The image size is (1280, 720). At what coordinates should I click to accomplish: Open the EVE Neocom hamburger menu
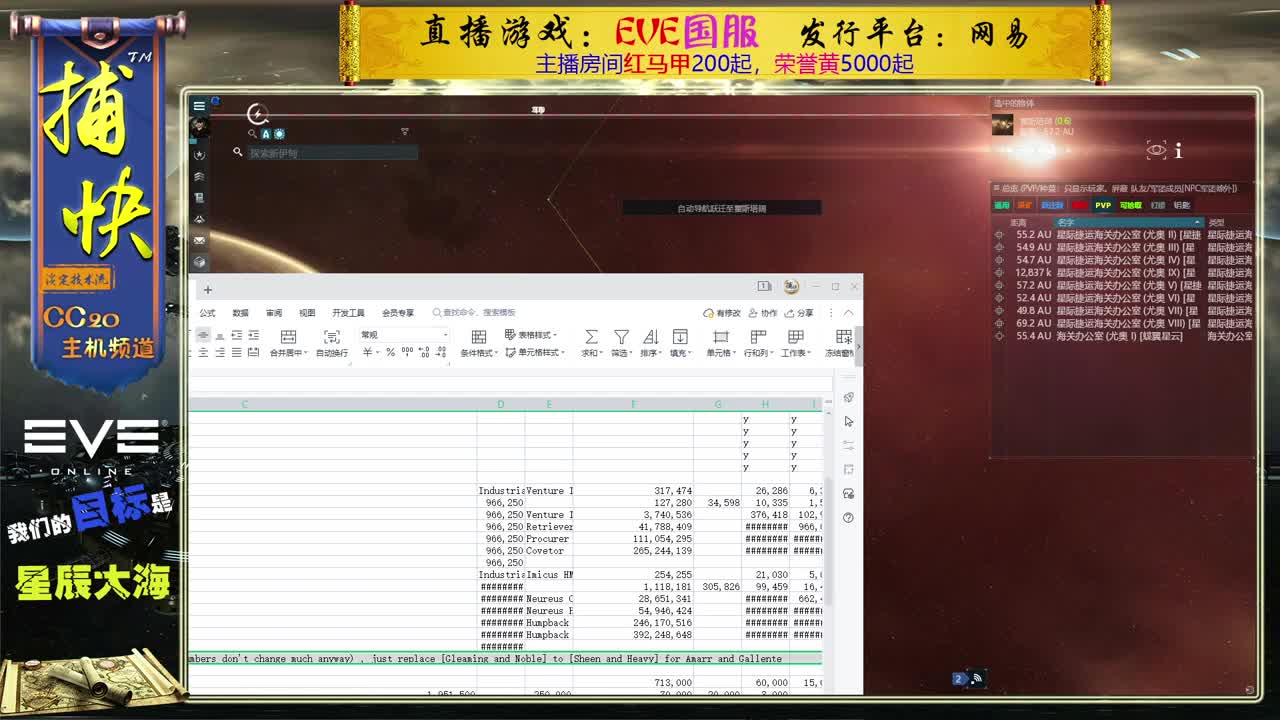199,106
